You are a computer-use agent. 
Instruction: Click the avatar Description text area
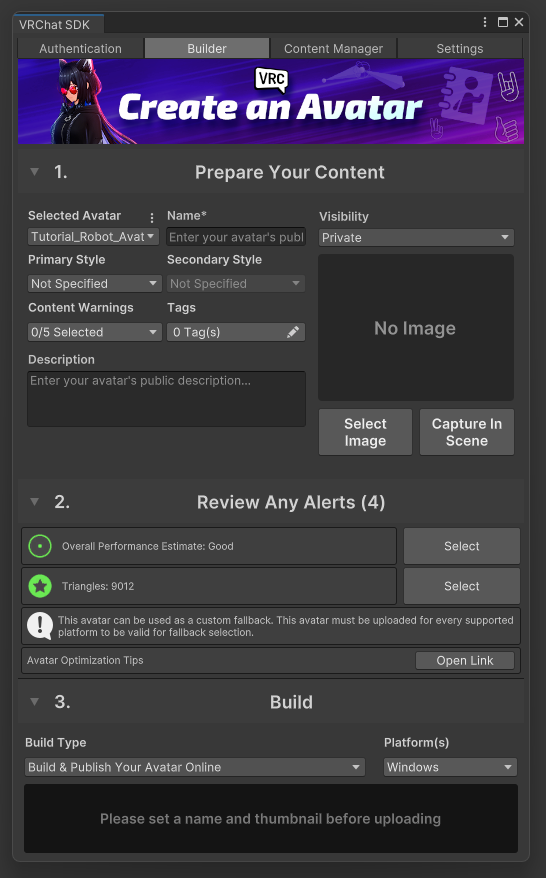coord(166,399)
